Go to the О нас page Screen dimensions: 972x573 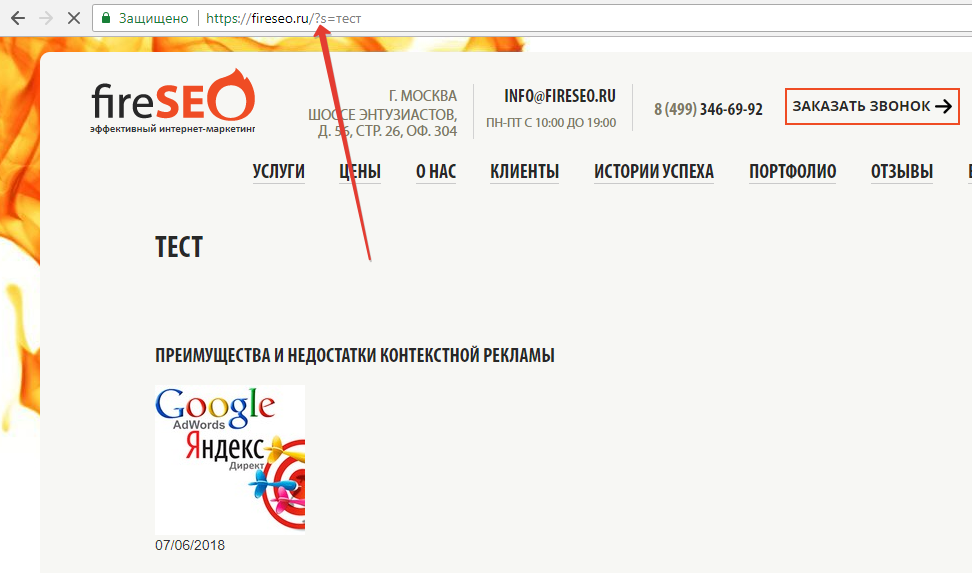coord(436,172)
